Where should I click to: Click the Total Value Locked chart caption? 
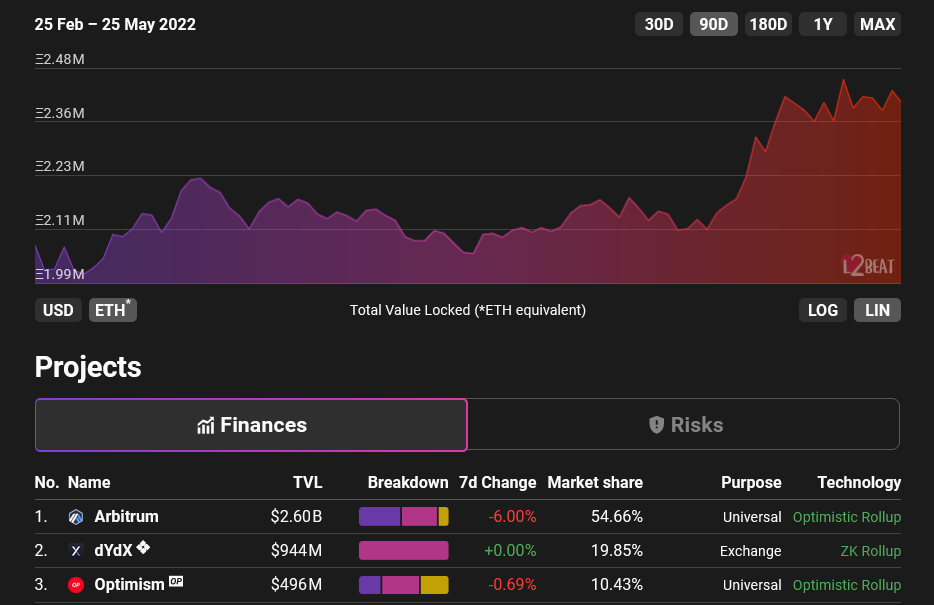pyautogui.click(x=468, y=310)
